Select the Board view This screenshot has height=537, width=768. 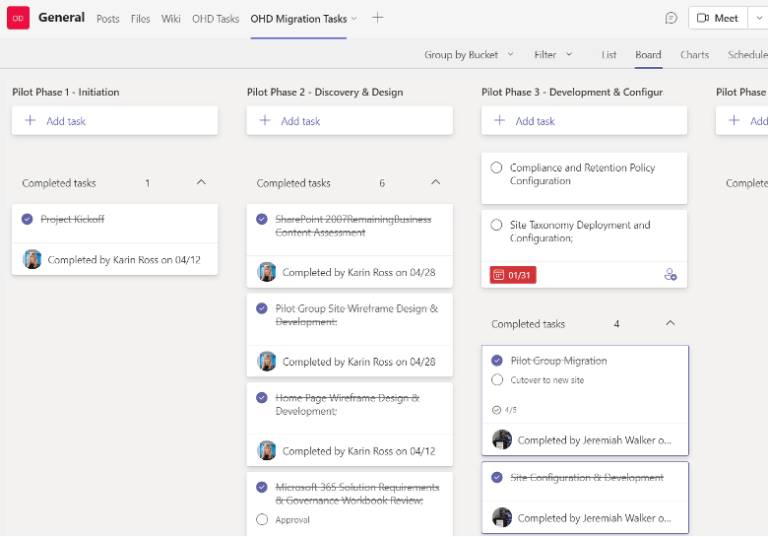point(648,54)
